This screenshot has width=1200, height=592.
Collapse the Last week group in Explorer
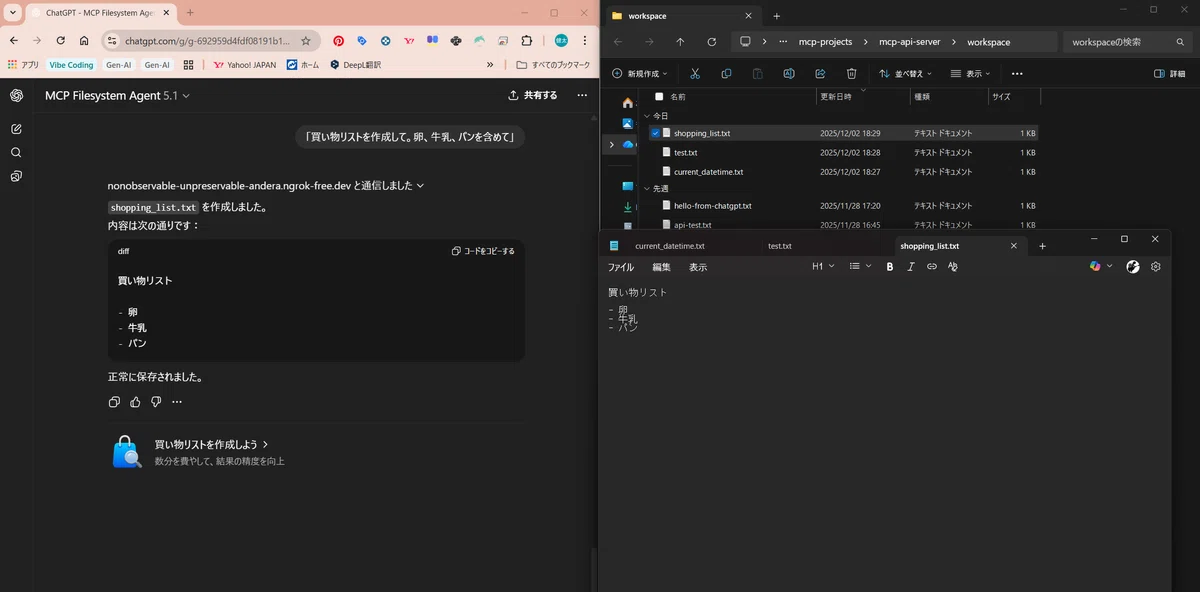pyautogui.click(x=647, y=188)
